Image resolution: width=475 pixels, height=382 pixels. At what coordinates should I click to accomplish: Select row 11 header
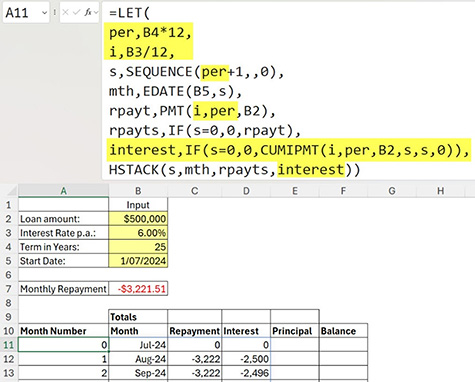pyautogui.click(x=9, y=345)
